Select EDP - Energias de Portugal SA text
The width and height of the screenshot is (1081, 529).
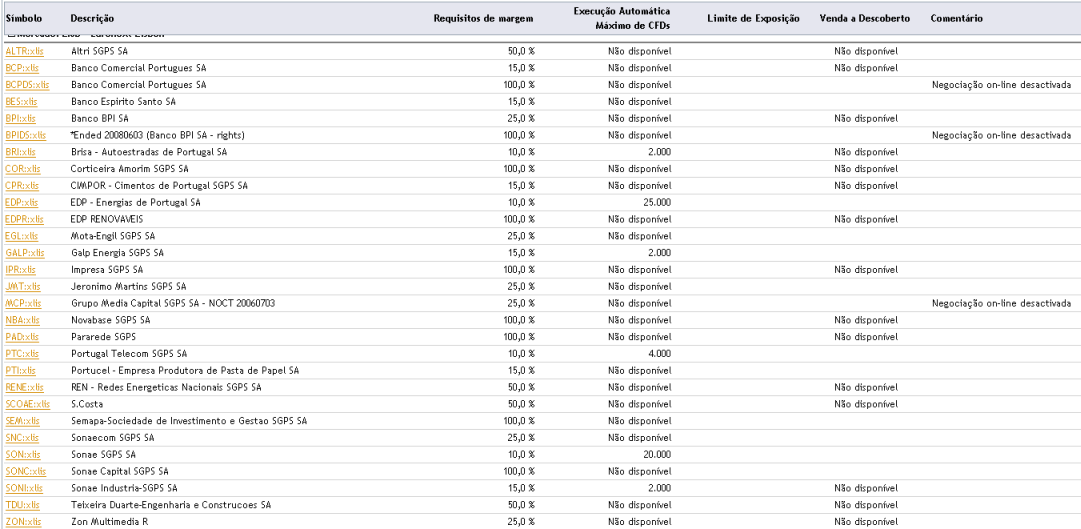point(136,203)
